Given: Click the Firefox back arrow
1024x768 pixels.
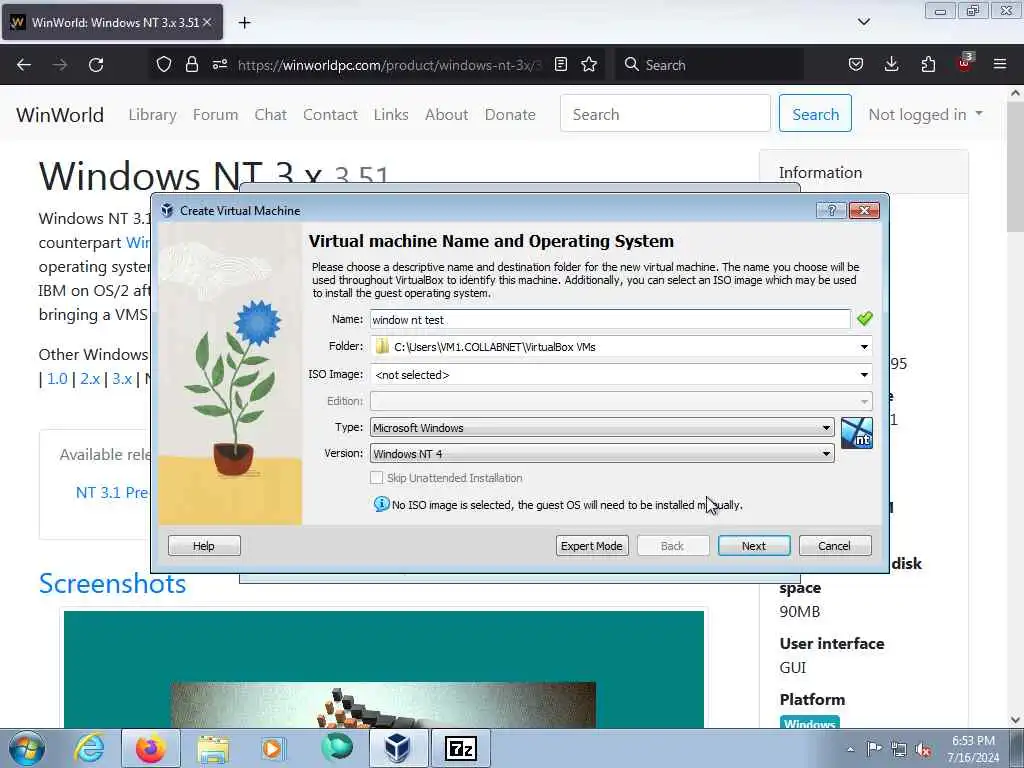Looking at the screenshot, I should (24, 65).
